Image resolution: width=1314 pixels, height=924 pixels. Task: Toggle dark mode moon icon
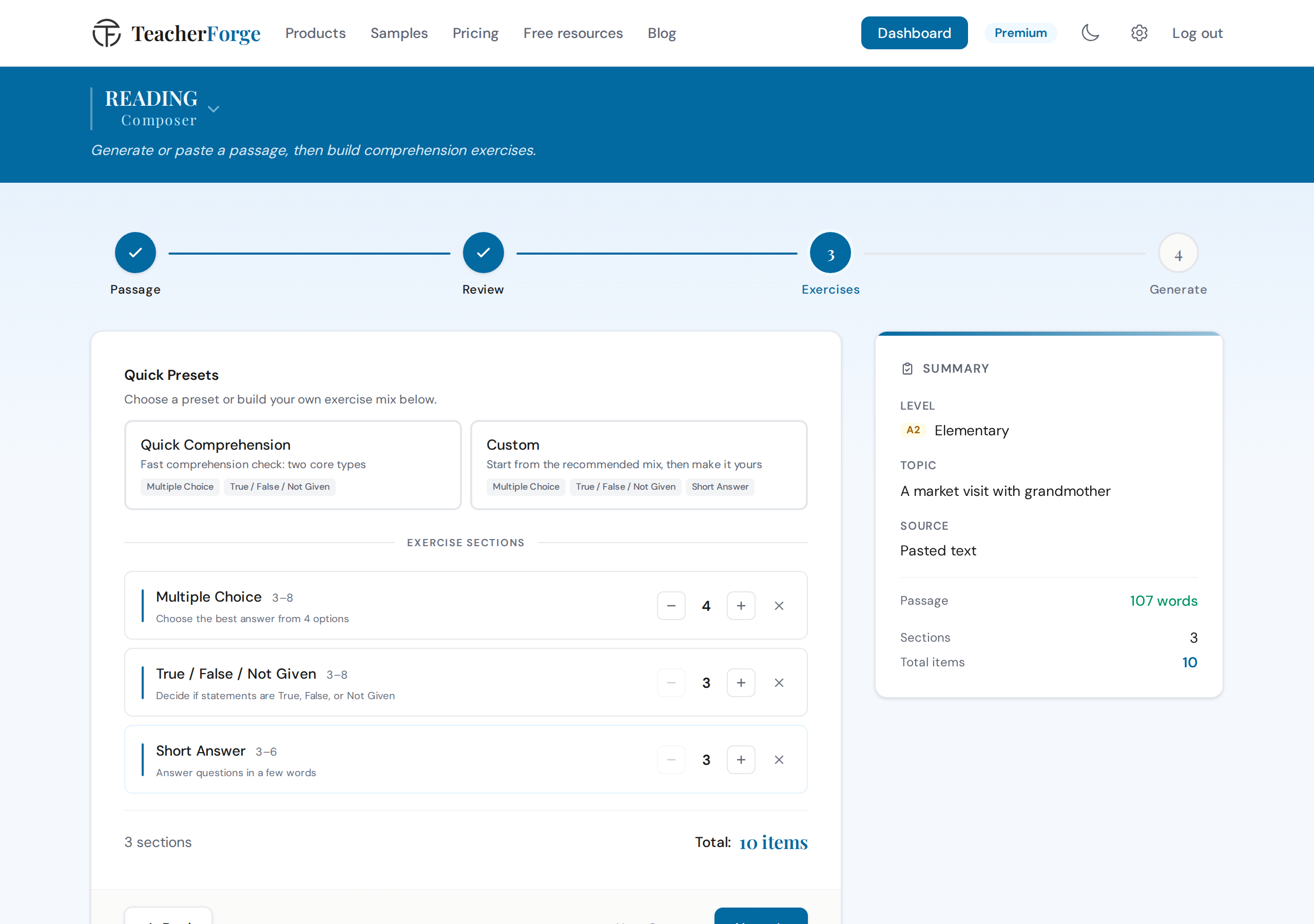tap(1090, 33)
